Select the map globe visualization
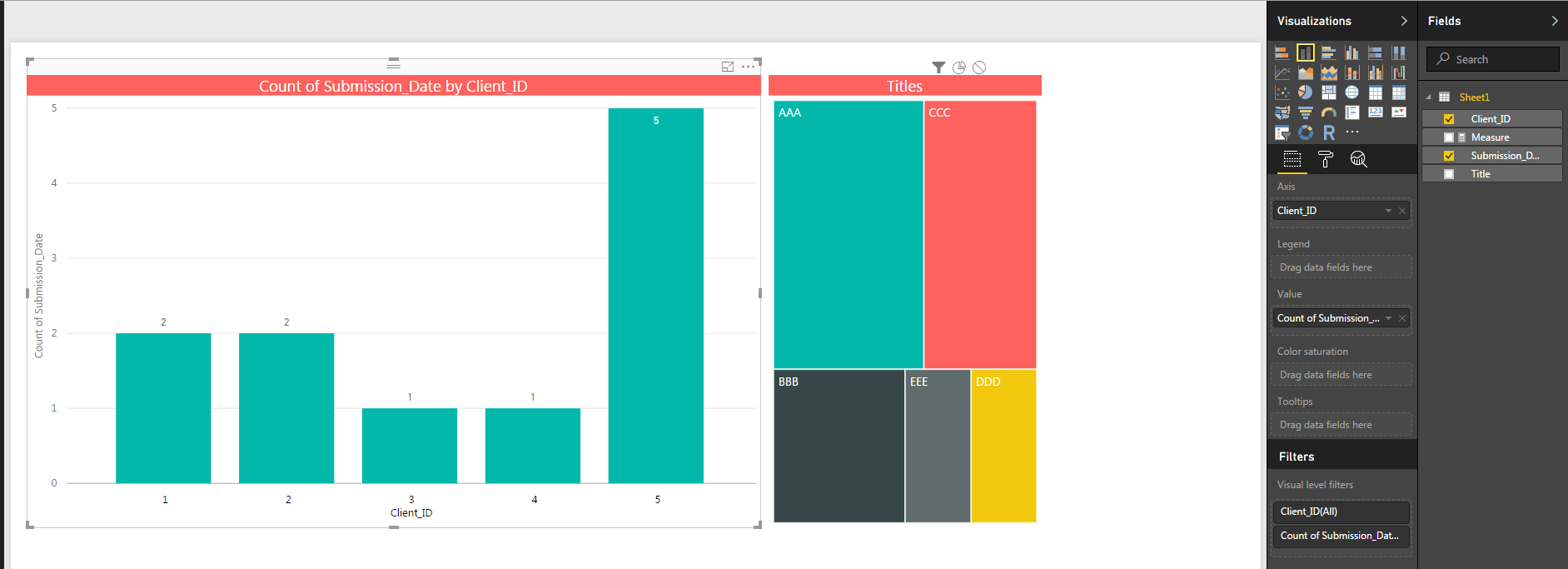This screenshot has height=569, width=1568. pyautogui.click(x=1352, y=92)
